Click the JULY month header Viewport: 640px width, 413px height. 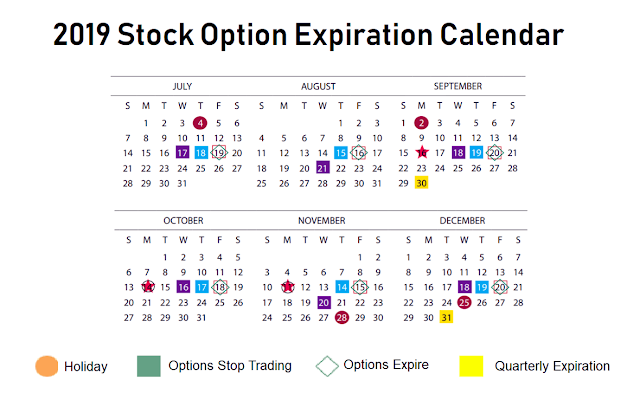[182, 87]
